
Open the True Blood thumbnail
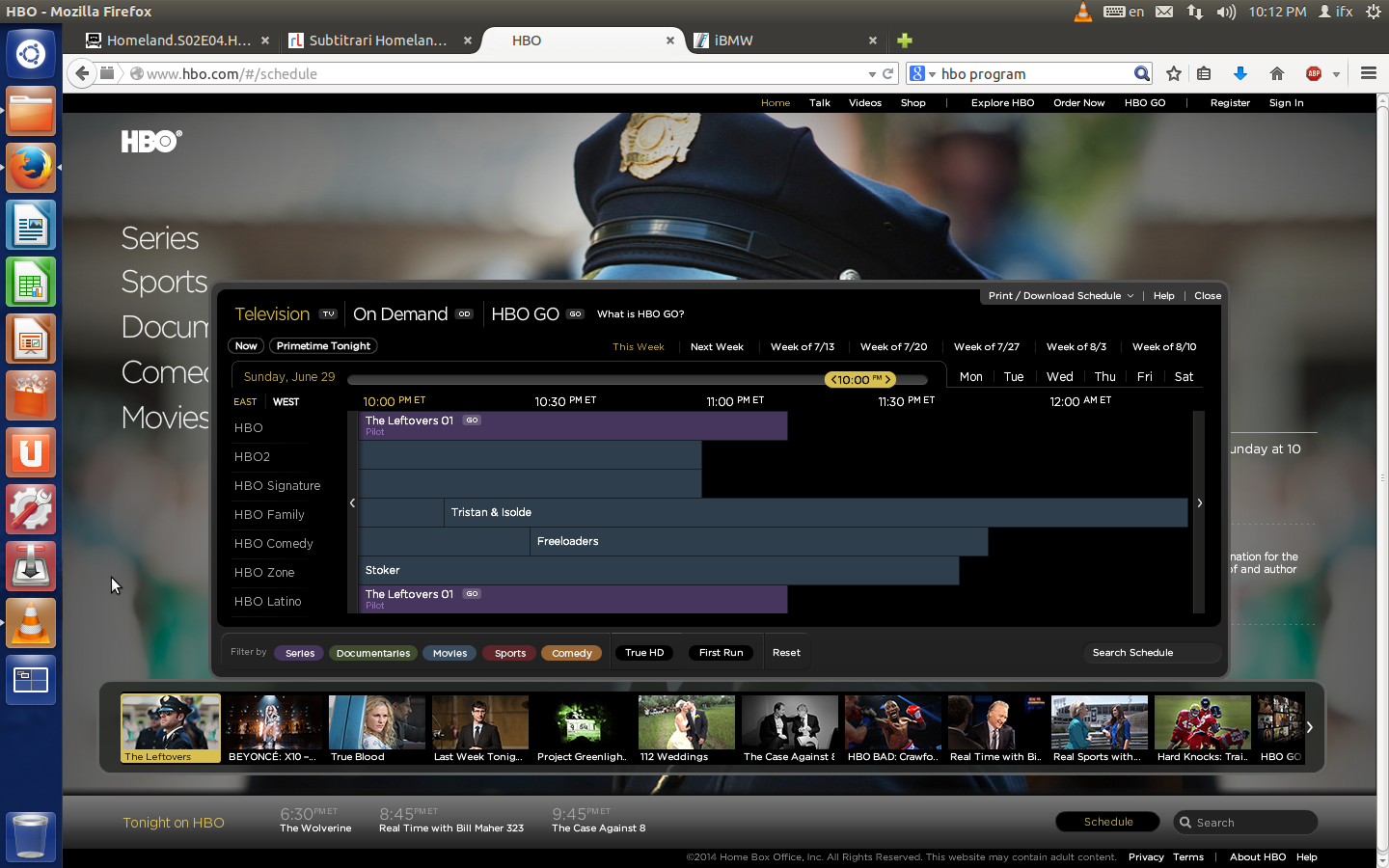point(377,728)
